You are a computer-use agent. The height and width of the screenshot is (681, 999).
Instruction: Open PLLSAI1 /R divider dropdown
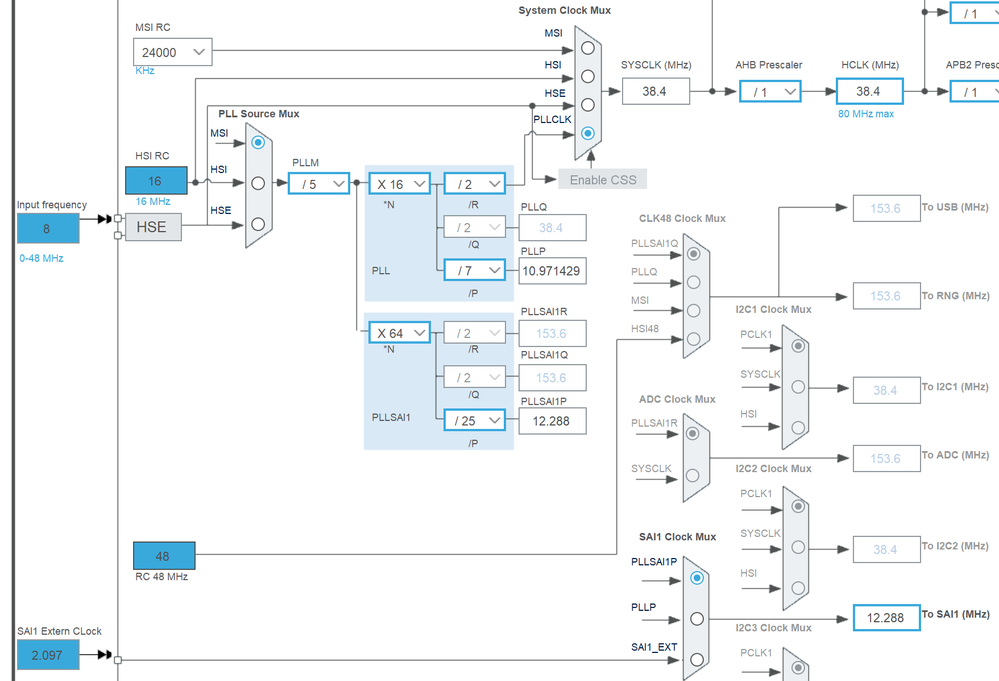[x=475, y=333]
